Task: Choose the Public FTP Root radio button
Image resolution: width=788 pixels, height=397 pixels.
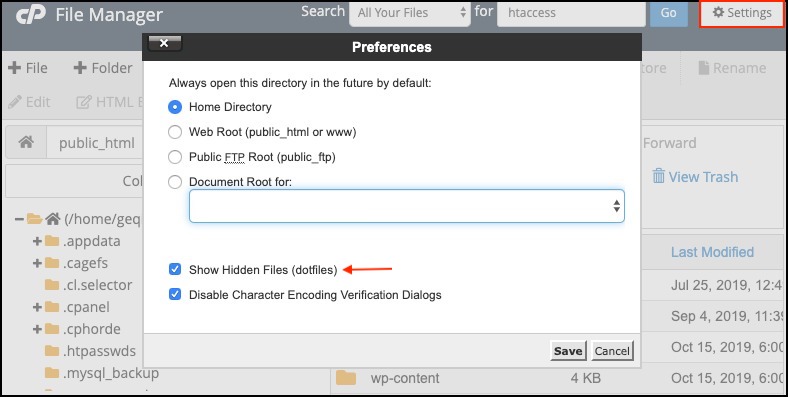Action: 175,157
